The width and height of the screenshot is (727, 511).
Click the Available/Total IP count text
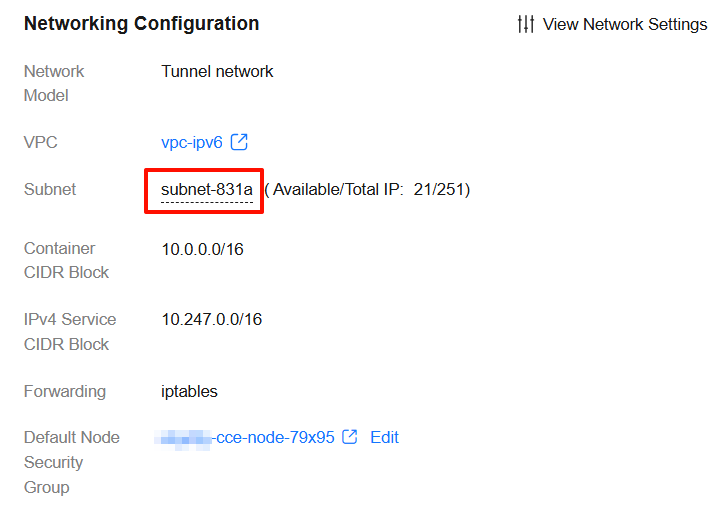367,190
